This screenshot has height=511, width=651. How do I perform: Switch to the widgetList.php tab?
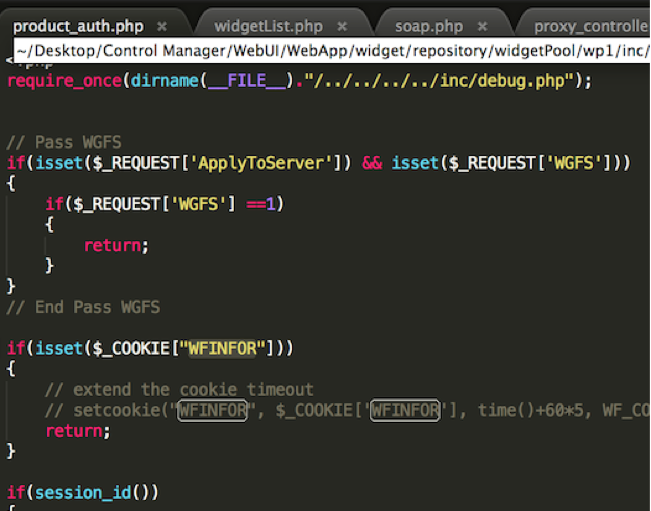click(x=268, y=26)
